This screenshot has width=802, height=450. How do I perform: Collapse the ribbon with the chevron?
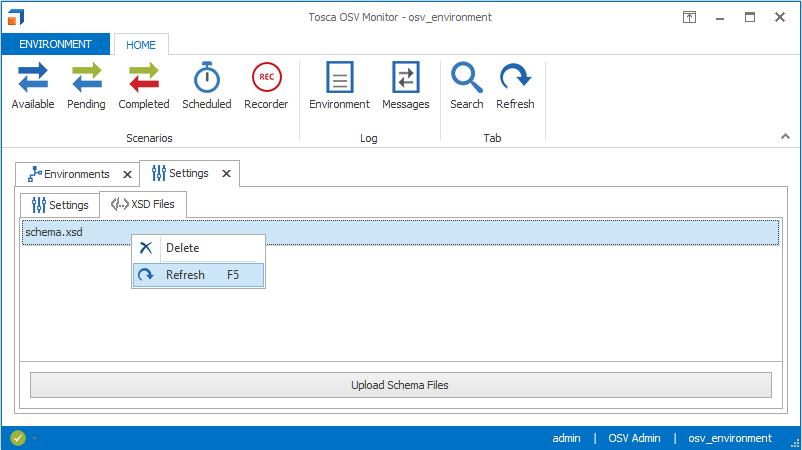pyautogui.click(x=785, y=136)
